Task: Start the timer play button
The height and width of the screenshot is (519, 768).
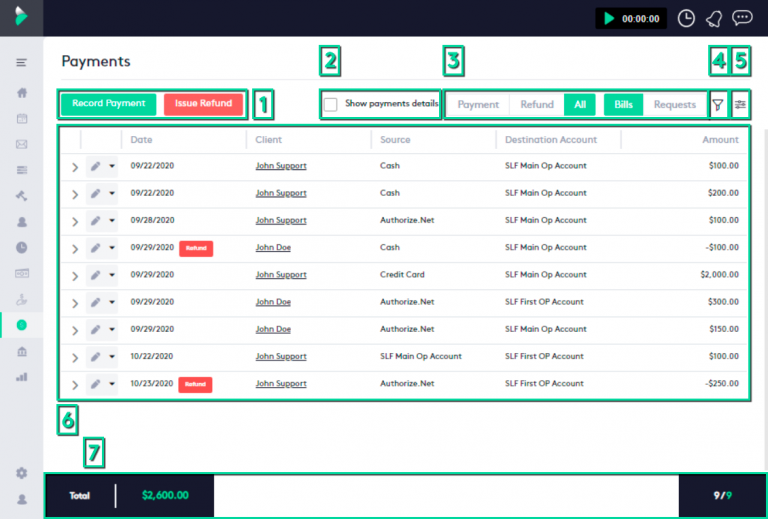Action: coord(609,19)
